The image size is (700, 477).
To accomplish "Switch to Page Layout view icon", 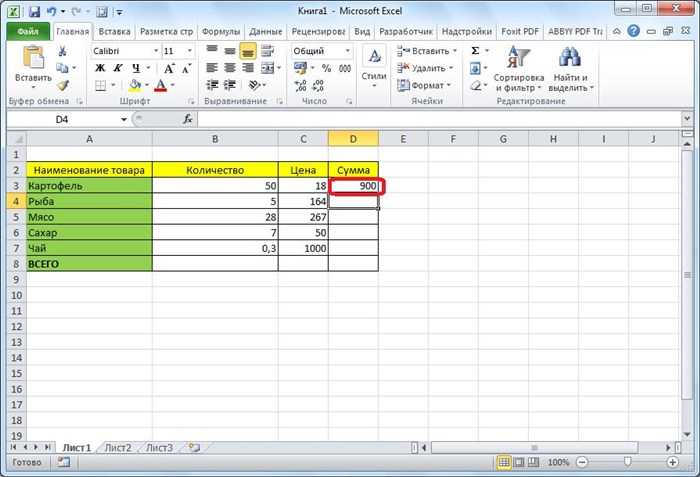I will click(519, 462).
